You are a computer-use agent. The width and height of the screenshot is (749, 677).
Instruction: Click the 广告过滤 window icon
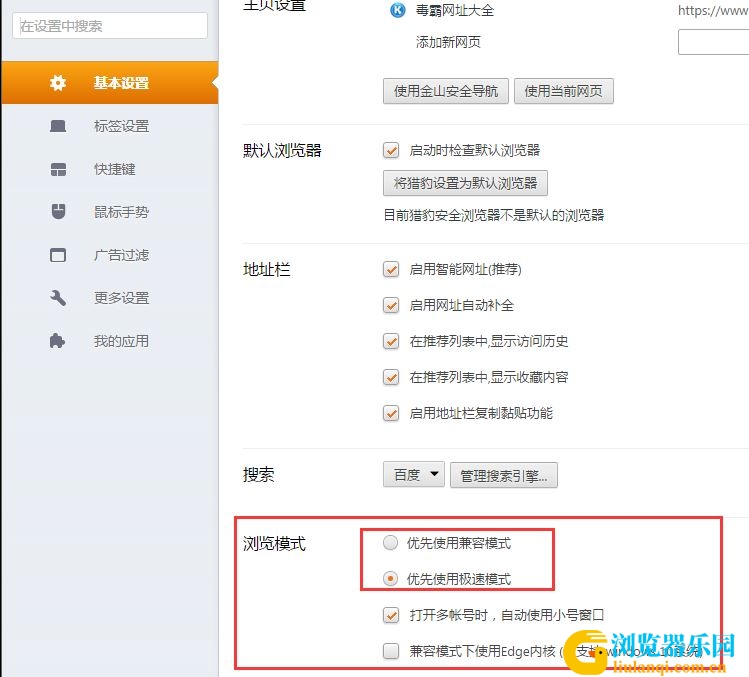tap(58, 255)
